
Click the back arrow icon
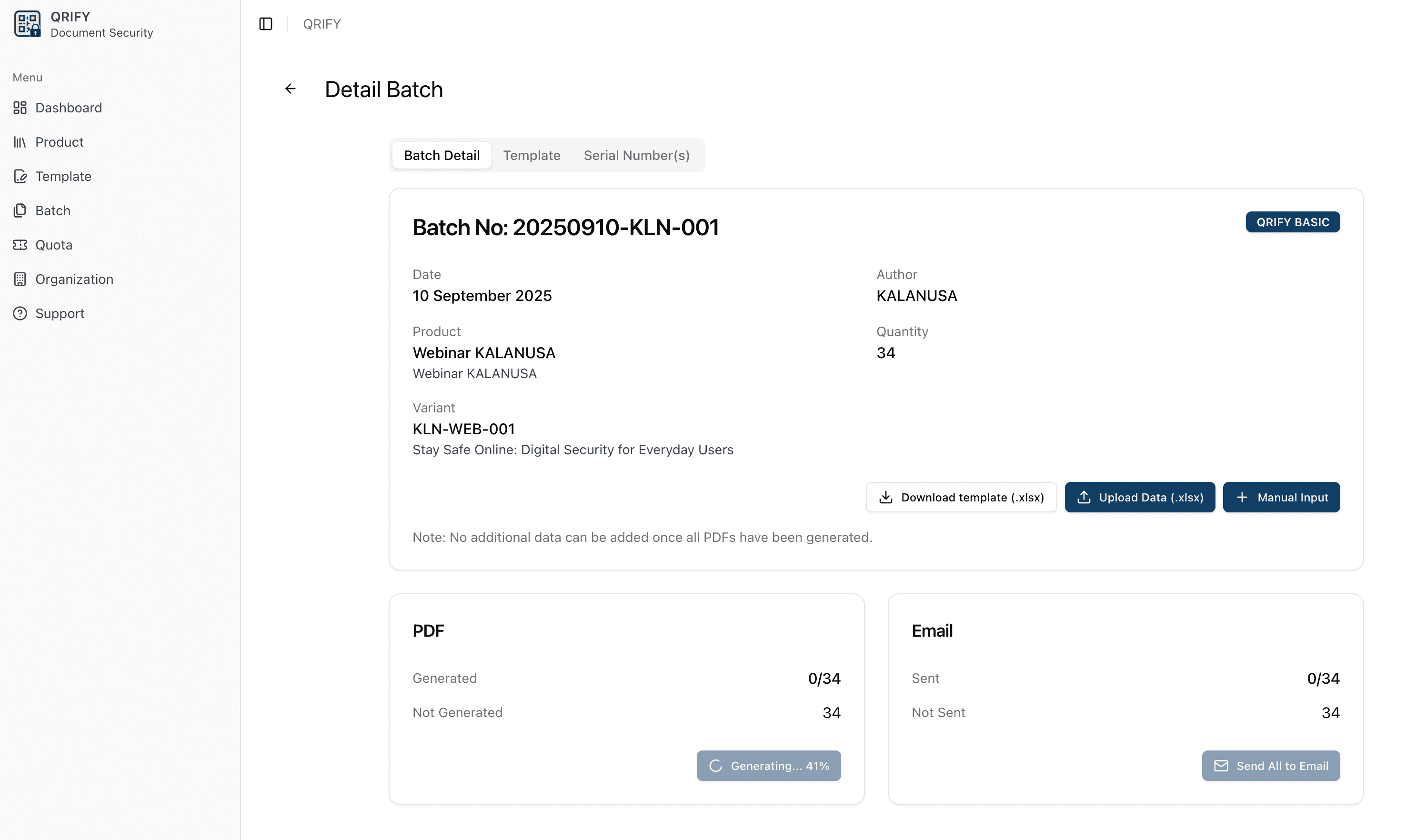pyautogui.click(x=291, y=89)
